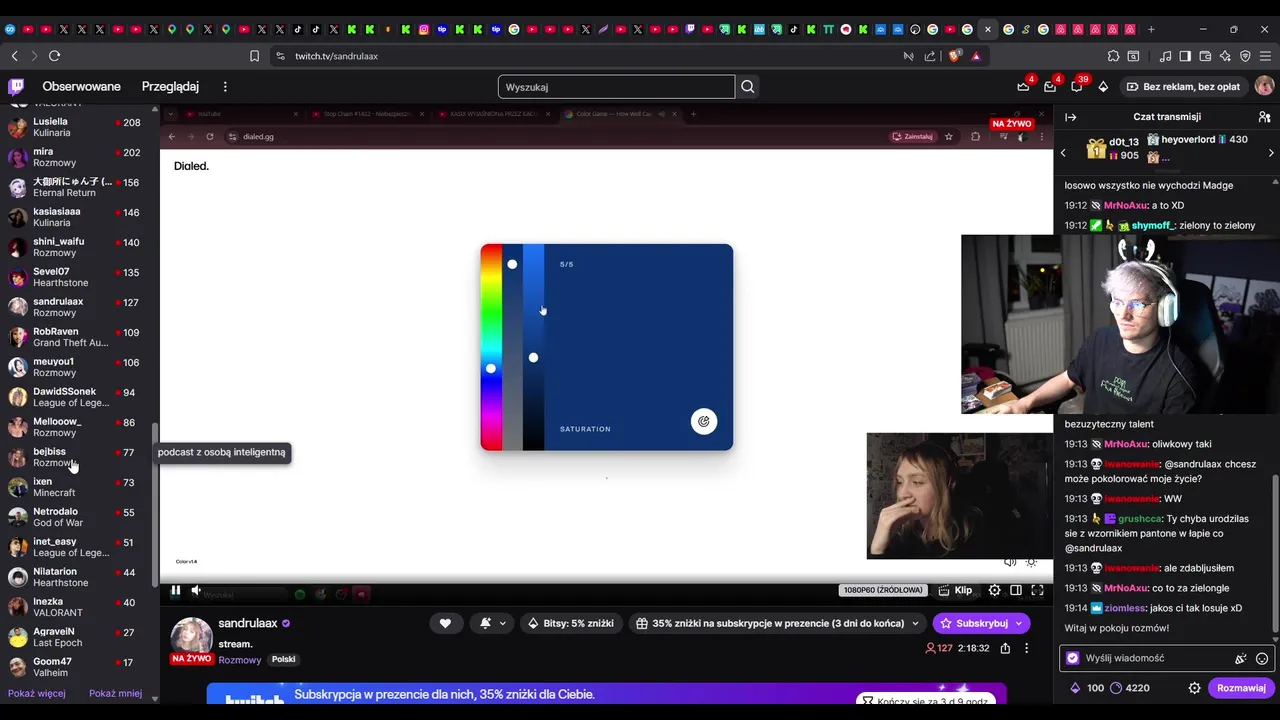Open emote picker in chat input
Image resolution: width=1280 pixels, height=720 pixels.
point(1262,658)
